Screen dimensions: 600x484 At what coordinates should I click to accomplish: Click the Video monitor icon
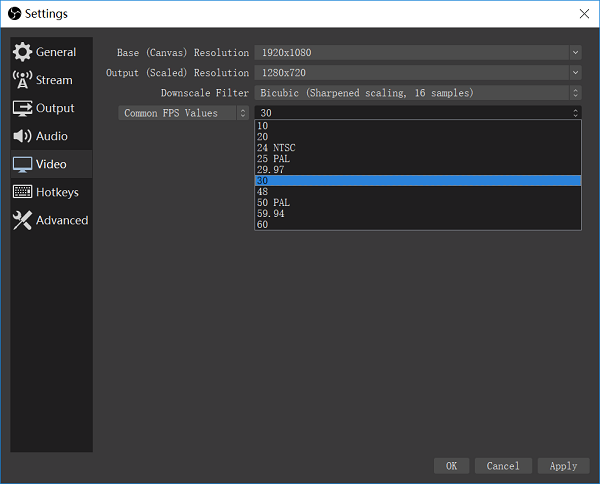pyautogui.click(x=22, y=165)
